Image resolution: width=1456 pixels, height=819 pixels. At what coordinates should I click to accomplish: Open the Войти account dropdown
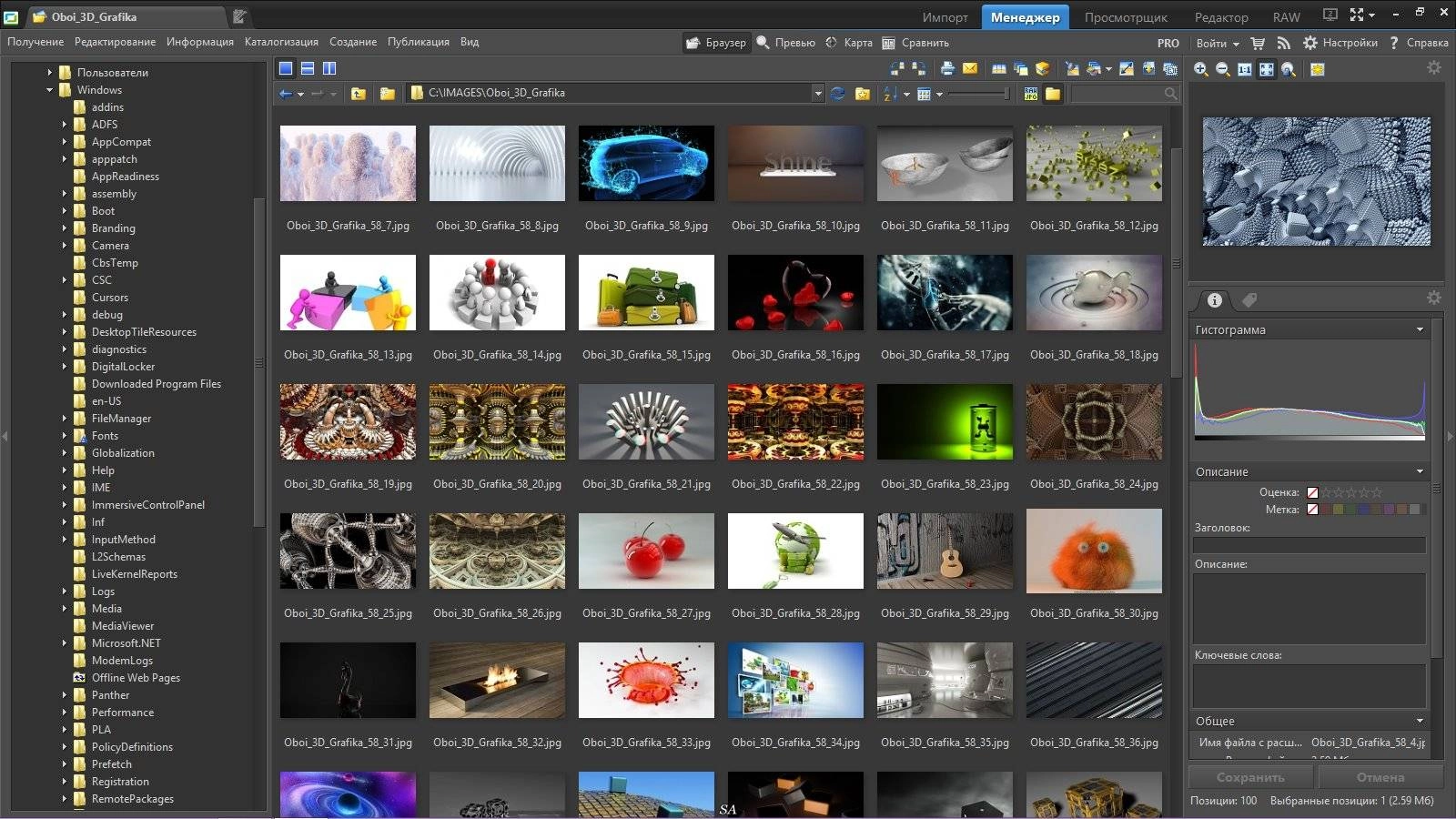[1218, 43]
